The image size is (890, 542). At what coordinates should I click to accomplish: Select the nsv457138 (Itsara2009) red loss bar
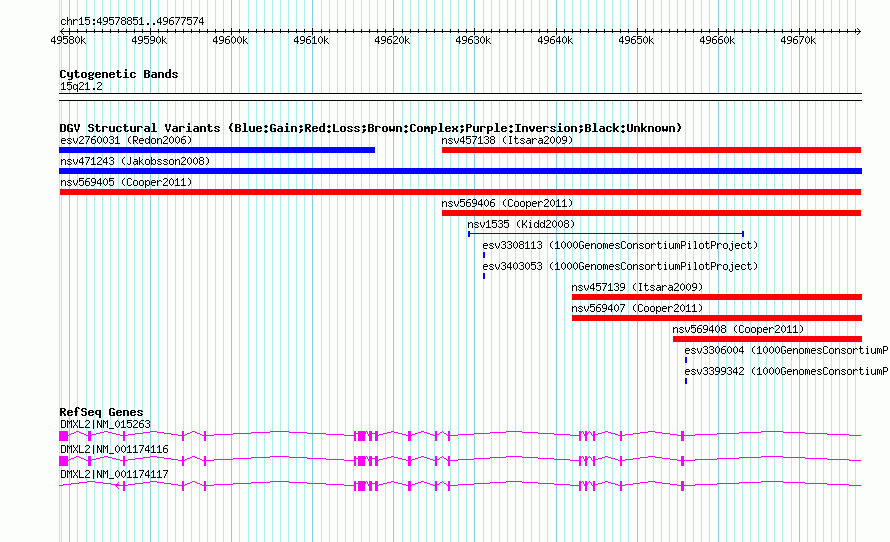coord(652,150)
